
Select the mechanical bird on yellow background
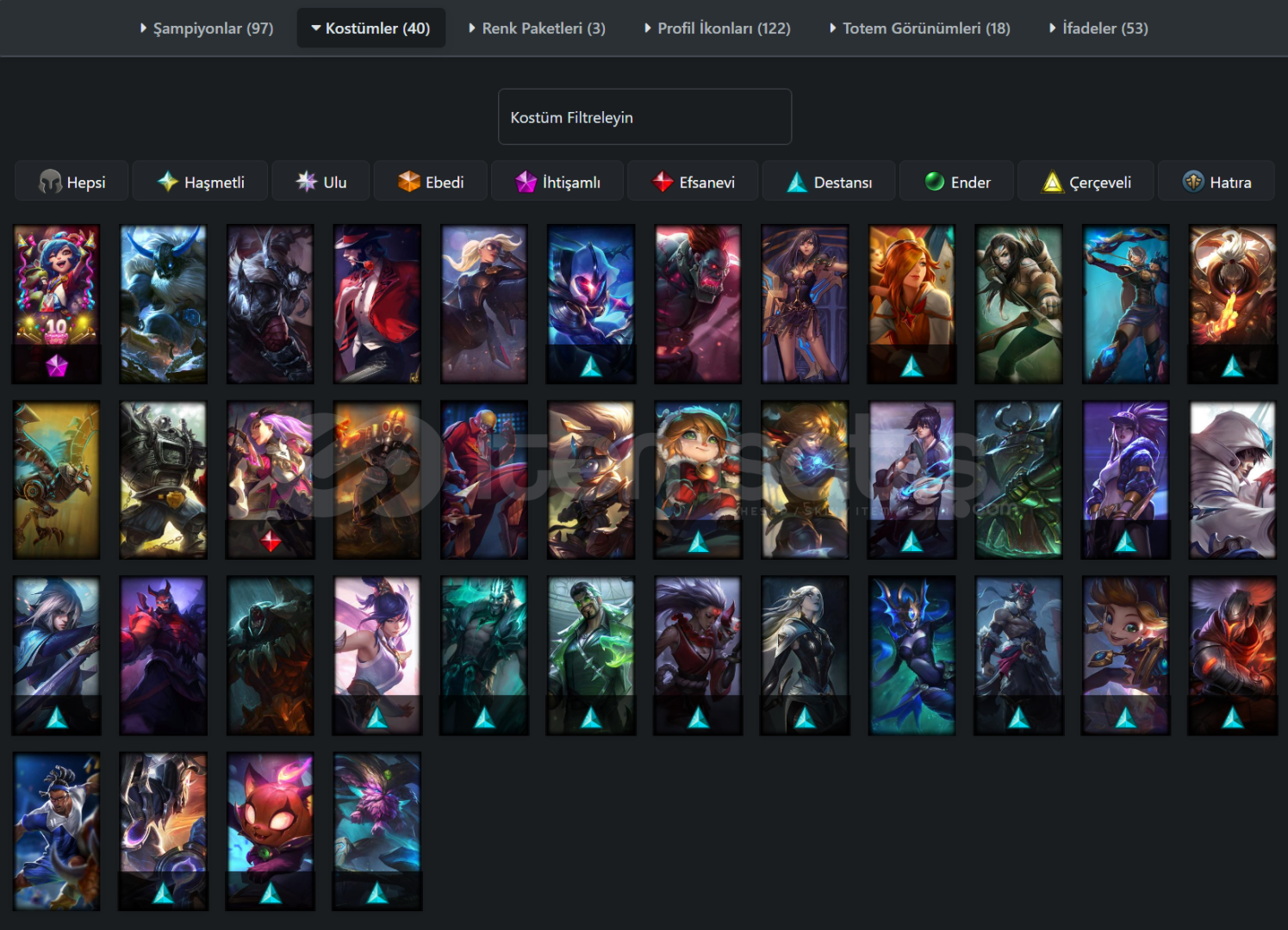pyautogui.click(x=56, y=480)
